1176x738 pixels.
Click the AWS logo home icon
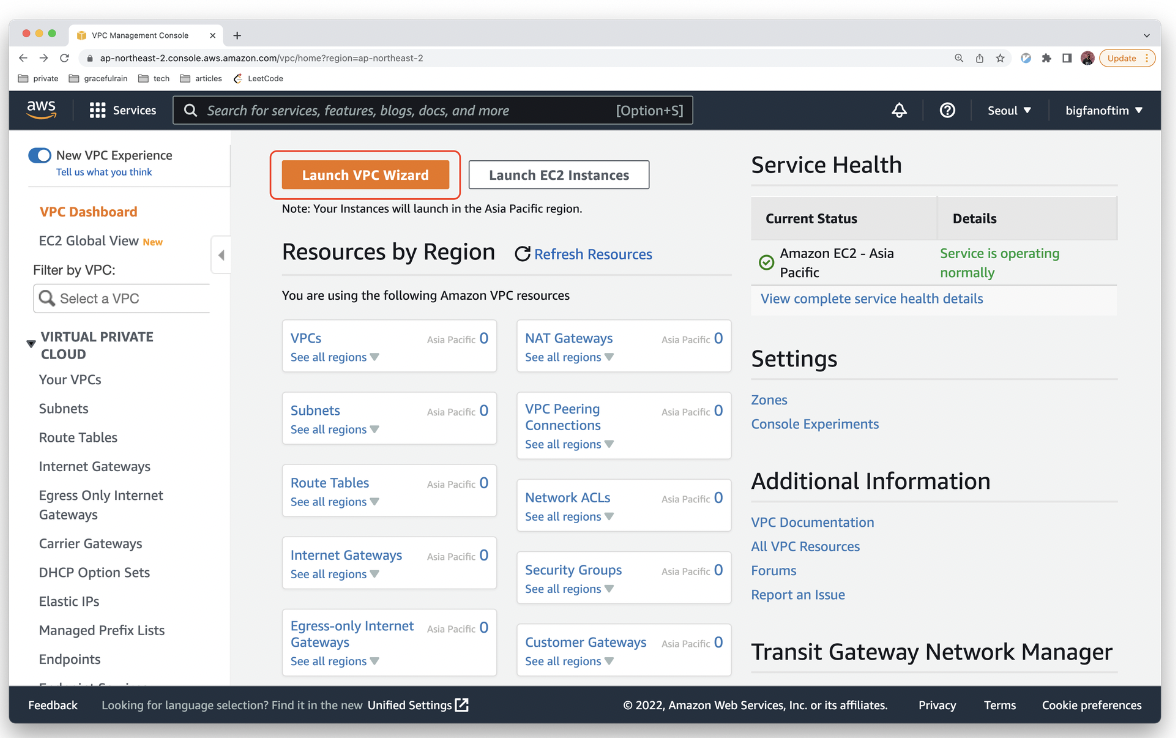41,110
